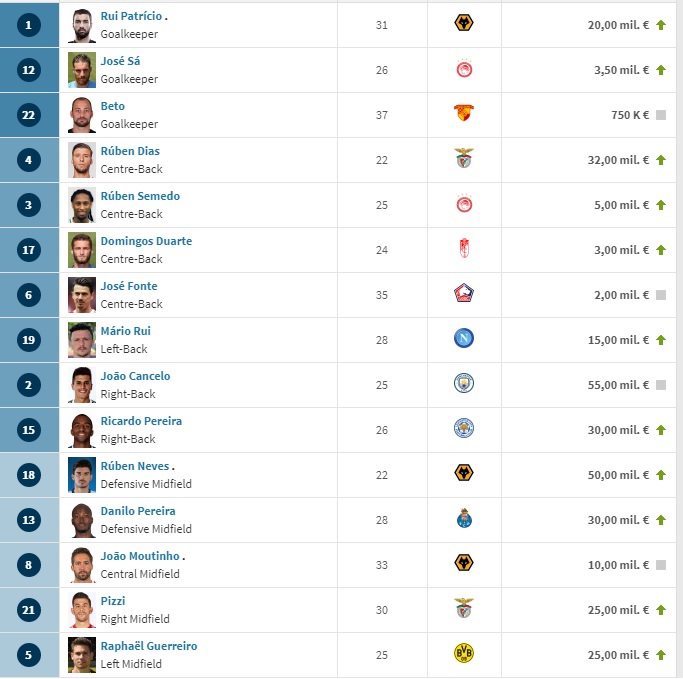Click the Wolves club crest beside Rui Patrício
Screen dimensions: 683x679
(x=463, y=23)
